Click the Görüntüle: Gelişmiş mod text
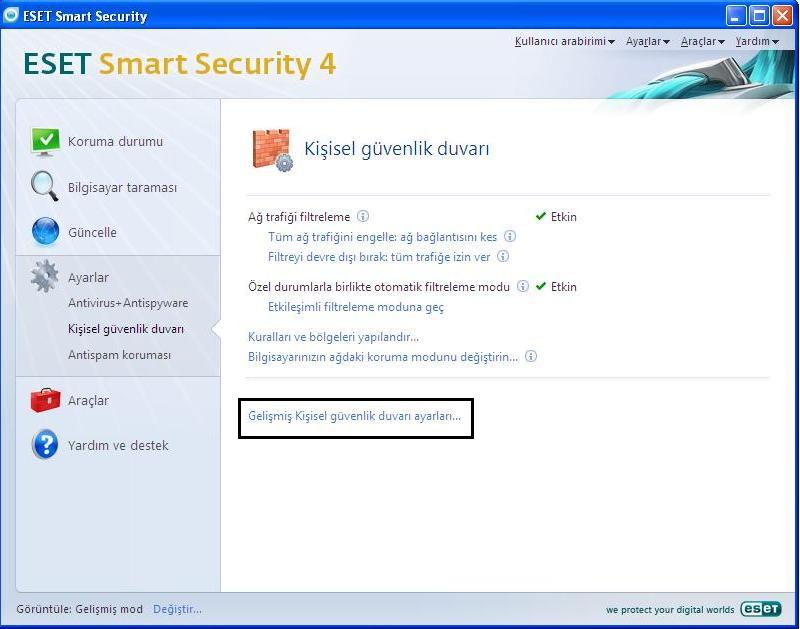The height and width of the screenshot is (629, 800). tap(80, 609)
